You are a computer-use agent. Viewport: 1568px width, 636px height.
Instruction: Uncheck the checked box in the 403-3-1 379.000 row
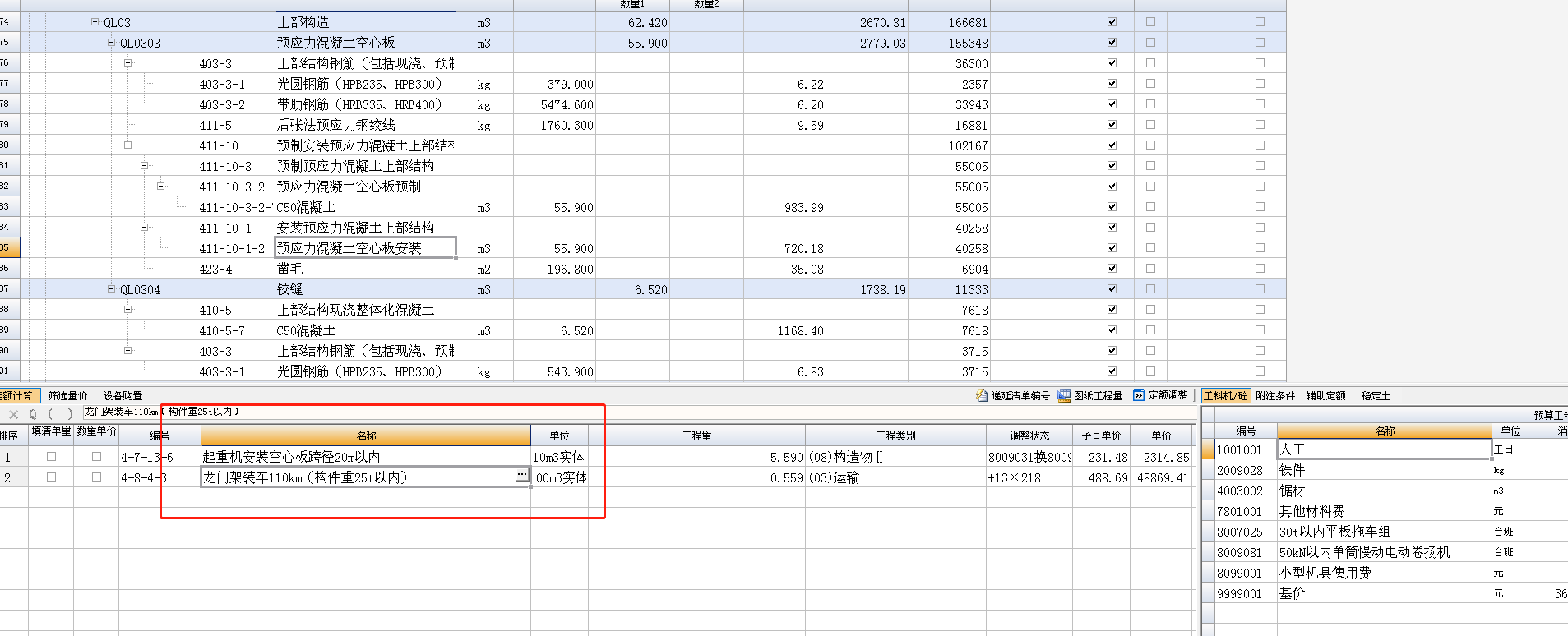[x=1112, y=84]
